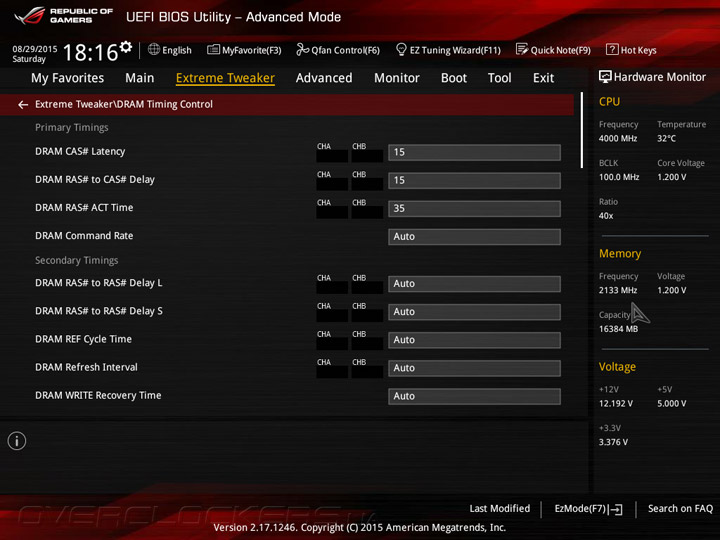Click the Core Voltage 1.200 V value

[x=672, y=177]
